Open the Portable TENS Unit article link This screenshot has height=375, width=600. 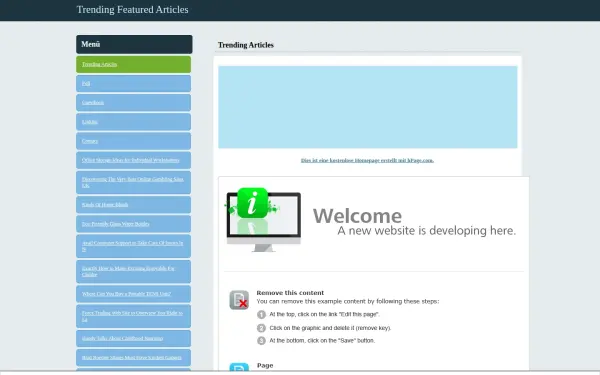(134, 294)
